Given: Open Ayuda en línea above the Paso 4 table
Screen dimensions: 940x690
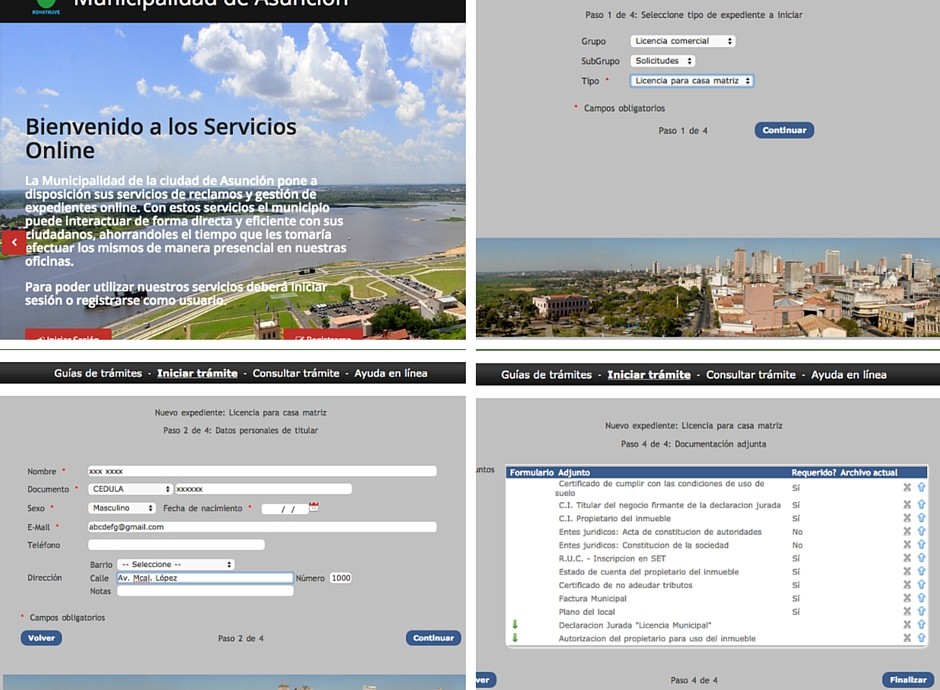Looking at the screenshot, I should 848,375.
